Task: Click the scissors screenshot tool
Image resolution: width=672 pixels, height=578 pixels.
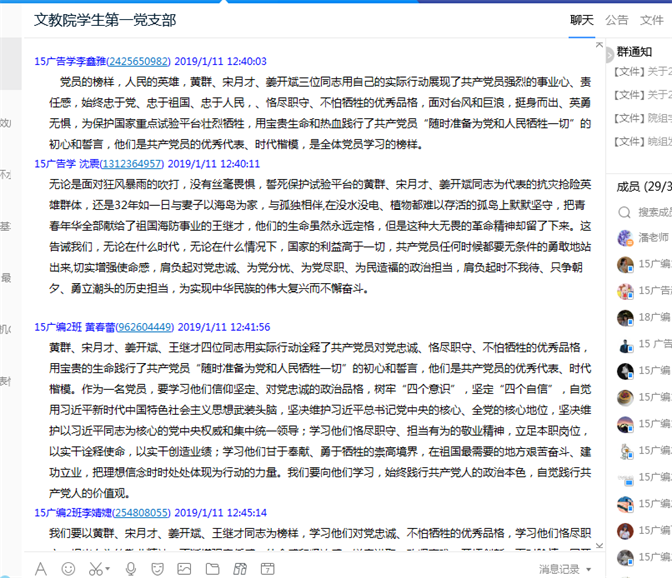Action: [94, 568]
